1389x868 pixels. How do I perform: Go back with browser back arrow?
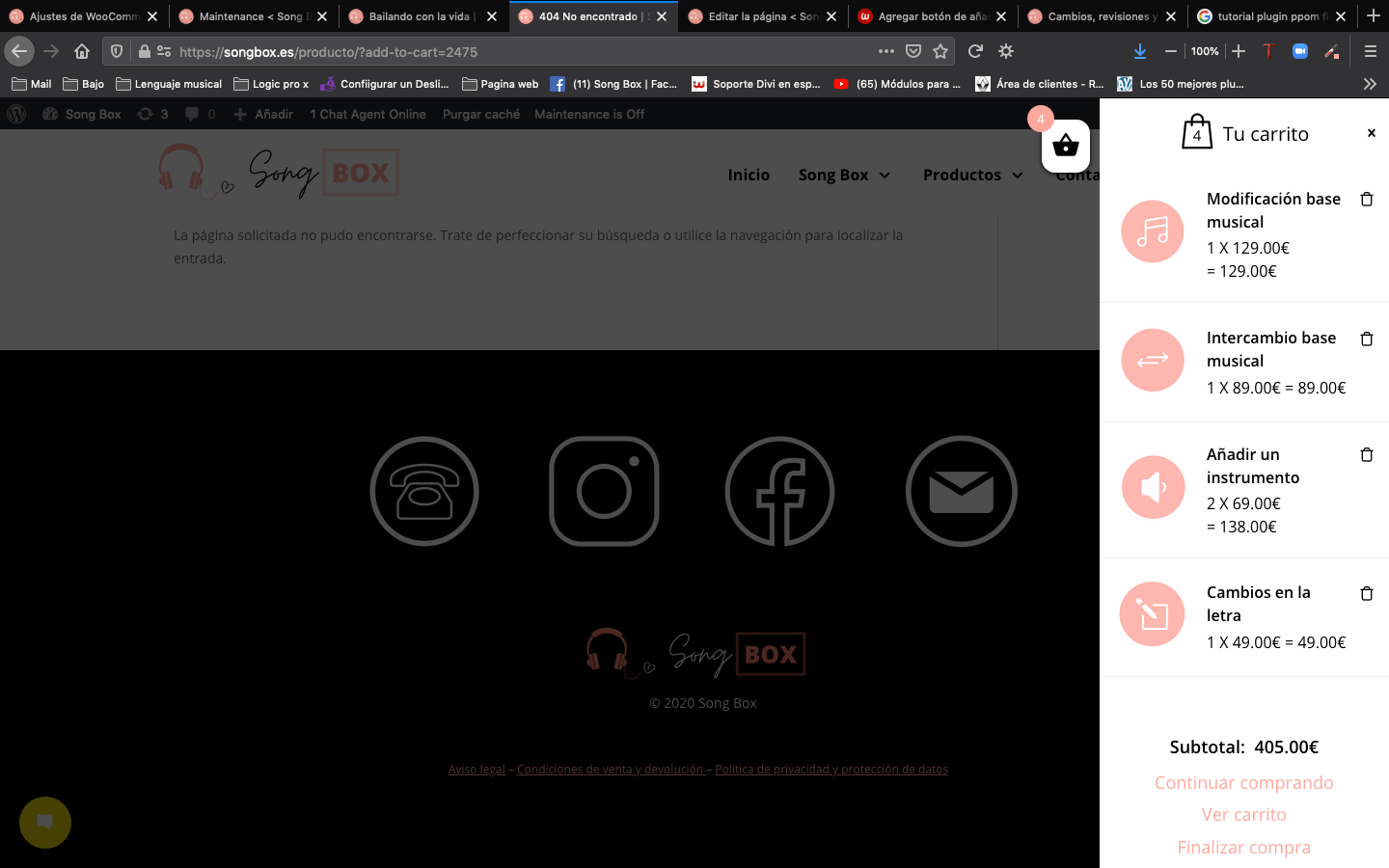tap(19, 51)
